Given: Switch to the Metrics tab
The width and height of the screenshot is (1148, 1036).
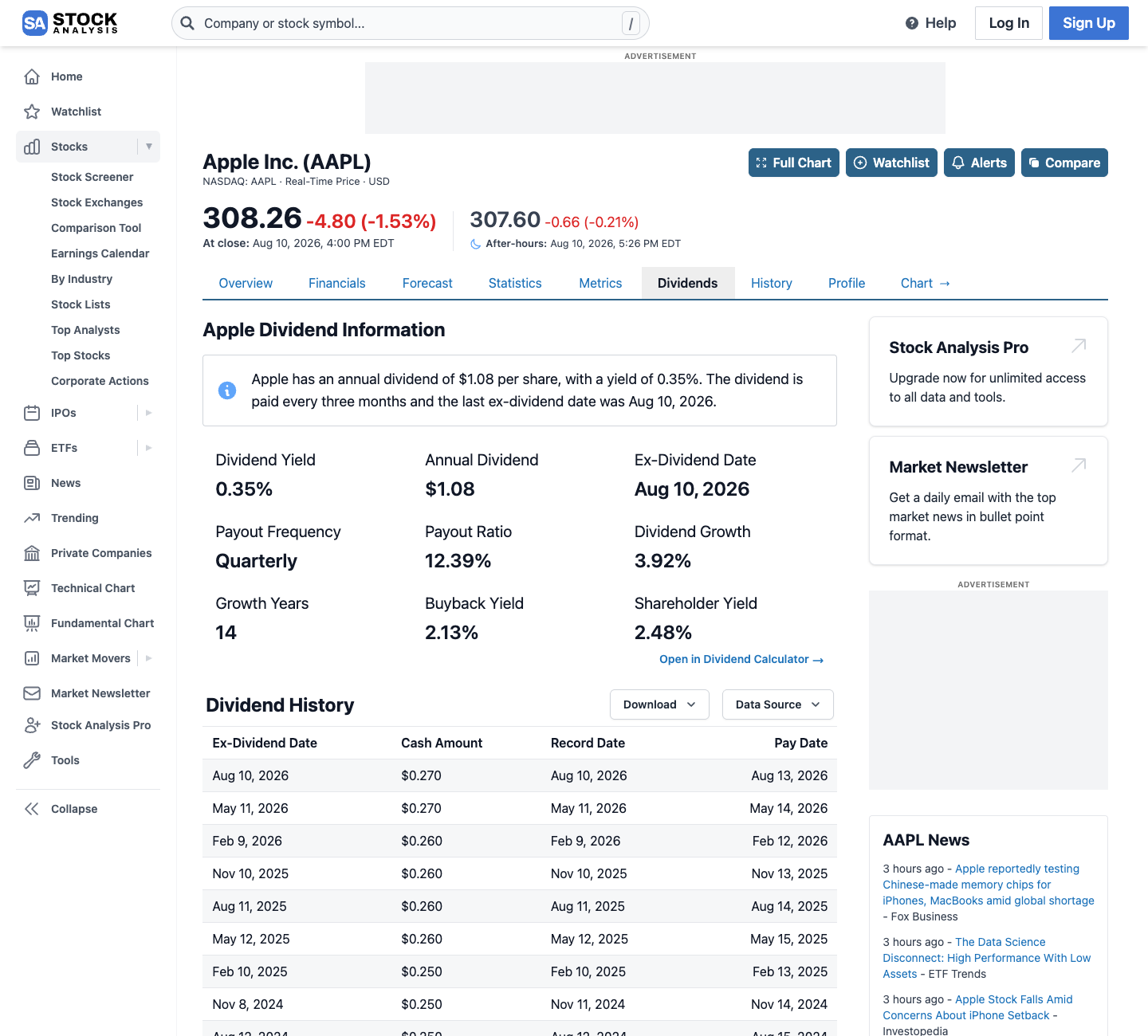Looking at the screenshot, I should 600,283.
